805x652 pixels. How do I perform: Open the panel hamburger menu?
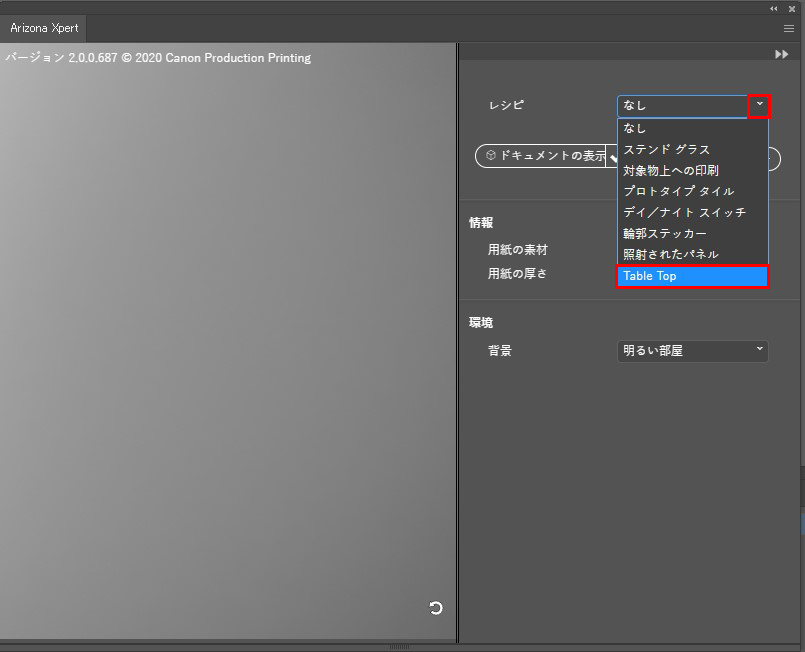point(789,29)
